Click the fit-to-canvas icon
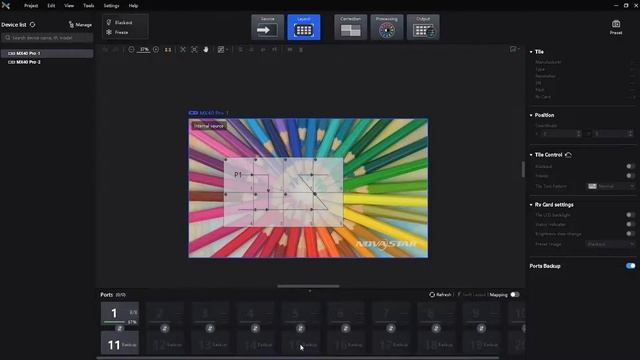Viewport: 640px width, 360px height. (x=183, y=49)
